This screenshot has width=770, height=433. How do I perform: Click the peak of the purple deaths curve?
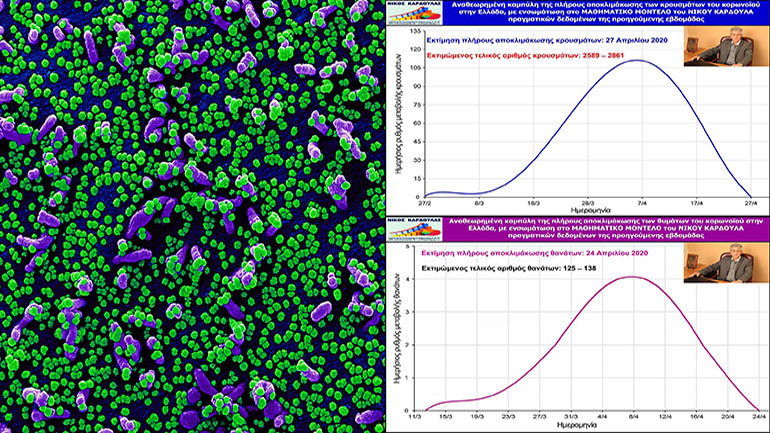point(632,276)
